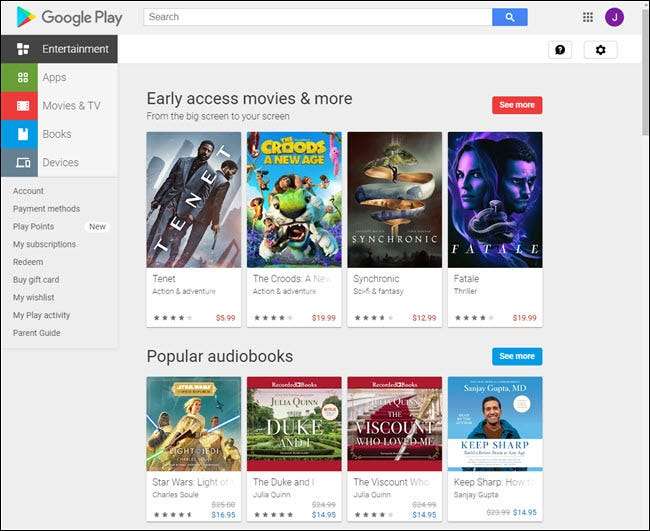Click the Early access movies & more heading
This screenshot has height=531, width=650.
tap(250, 99)
